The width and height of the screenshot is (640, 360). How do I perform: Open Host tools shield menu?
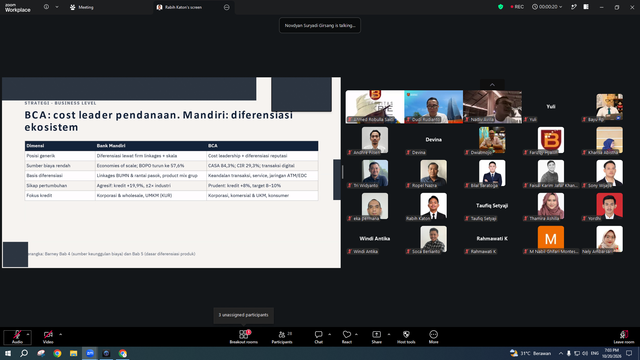406,337
